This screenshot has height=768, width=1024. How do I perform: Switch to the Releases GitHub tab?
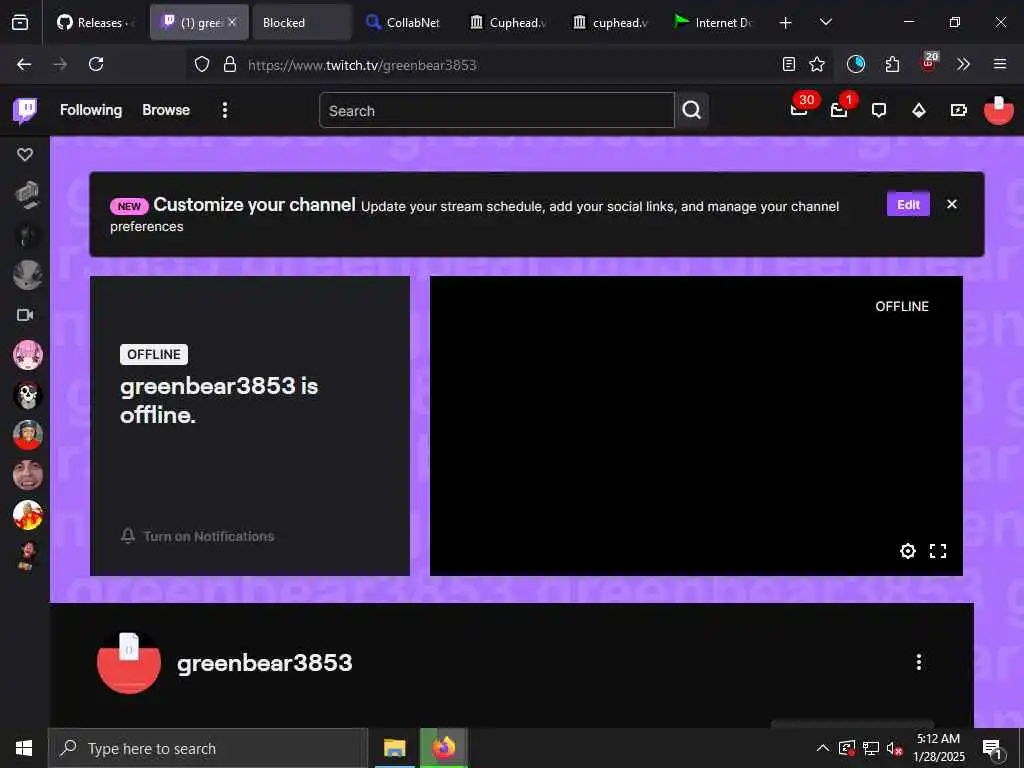click(x=95, y=22)
